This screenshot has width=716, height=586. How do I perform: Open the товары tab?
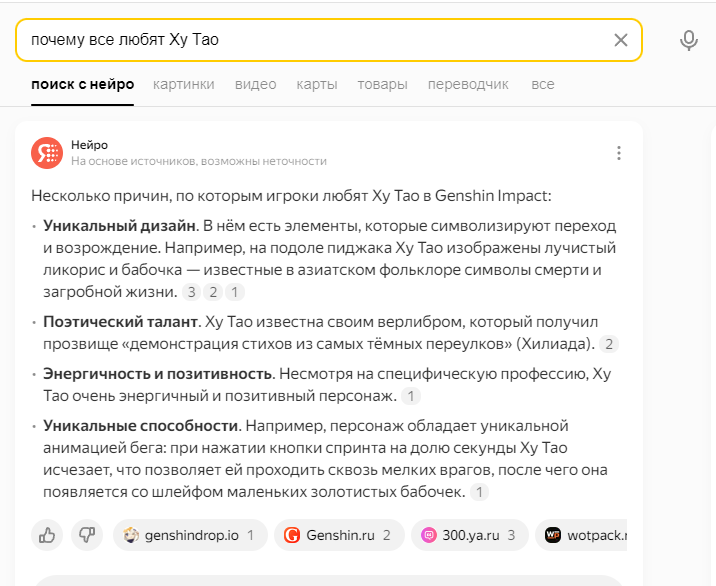click(382, 84)
